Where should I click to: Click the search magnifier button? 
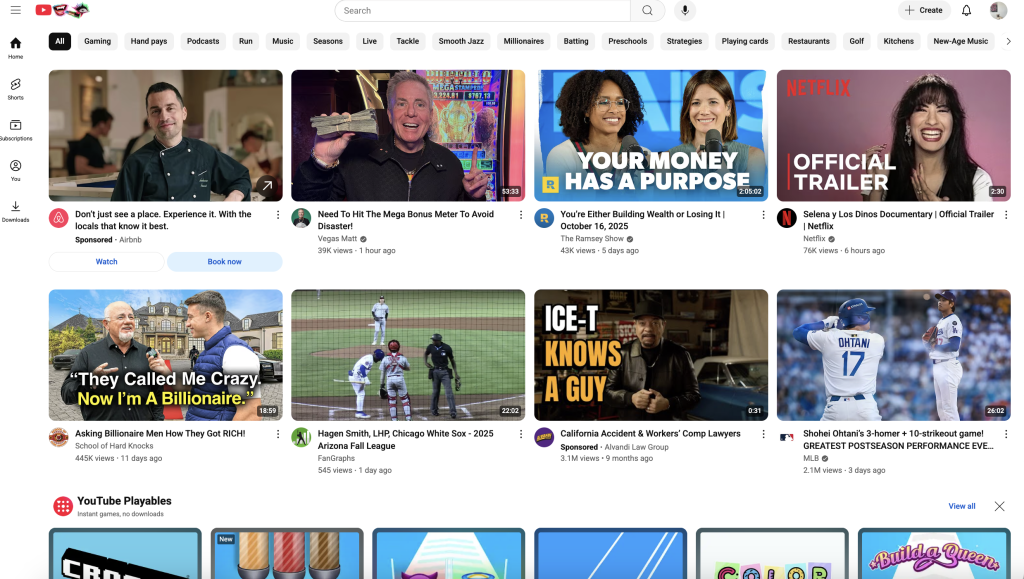click(x=647, y=10)
